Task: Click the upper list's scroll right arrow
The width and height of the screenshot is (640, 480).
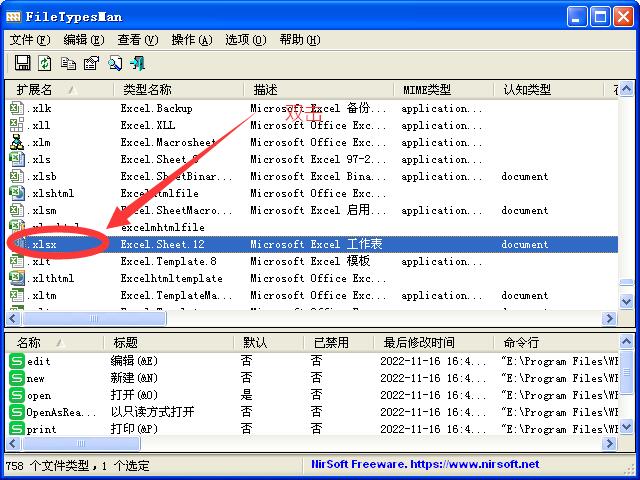Action: 610,318
